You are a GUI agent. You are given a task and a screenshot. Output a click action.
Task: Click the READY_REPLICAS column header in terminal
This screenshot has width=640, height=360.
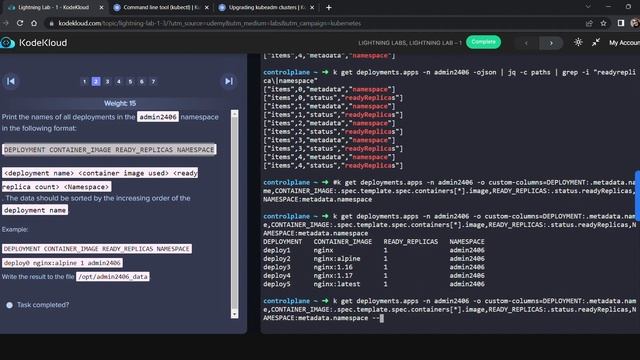coord(410,242)
